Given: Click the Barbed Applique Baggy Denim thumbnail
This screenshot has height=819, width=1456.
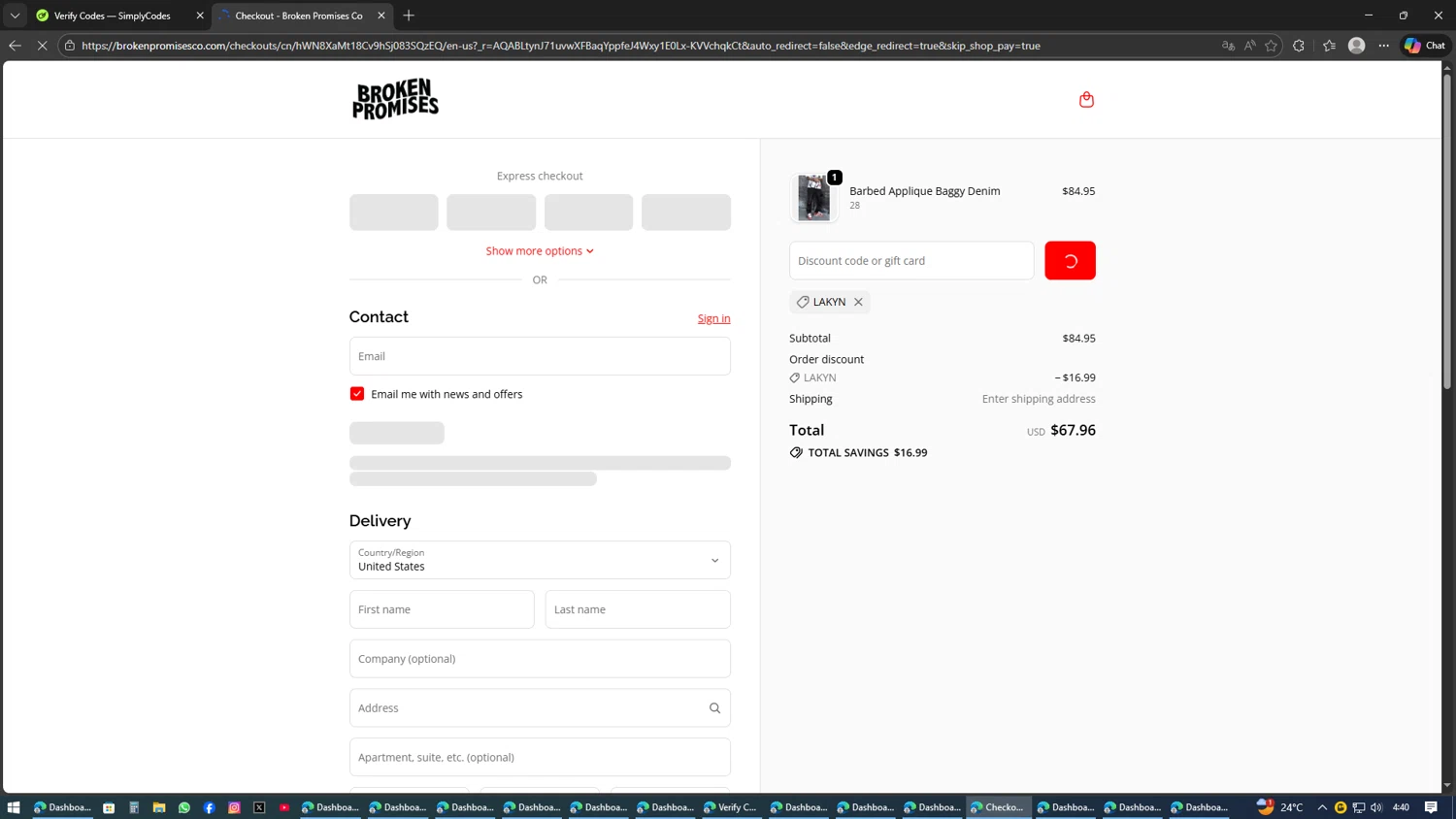Looking at the screenshot, I should (813, 197).
